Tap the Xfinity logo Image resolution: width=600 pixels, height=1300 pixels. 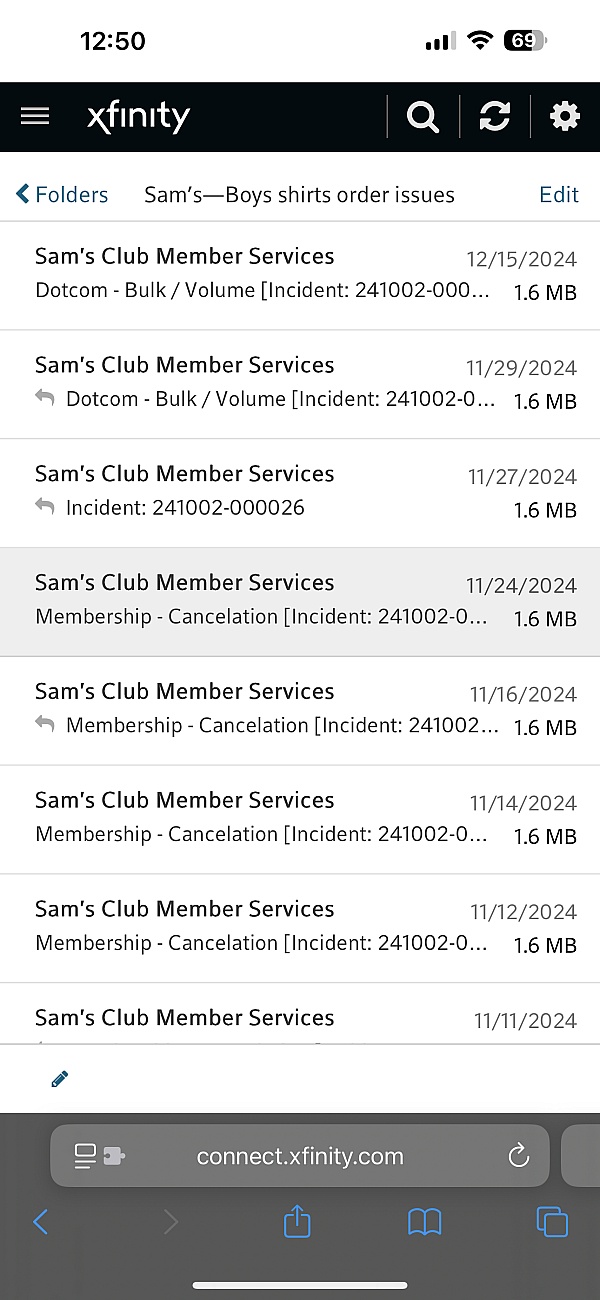(138, 117)
